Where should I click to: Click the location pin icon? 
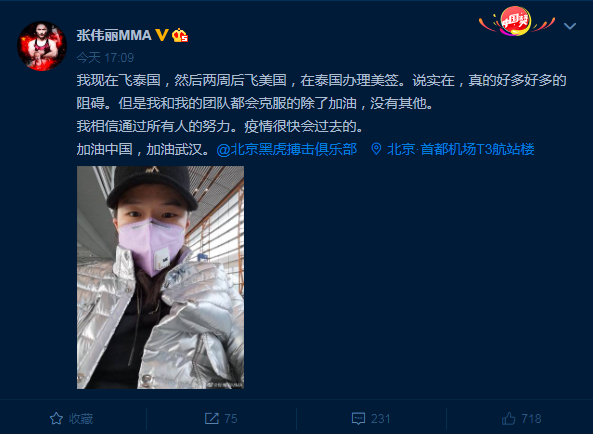[376, 149]
